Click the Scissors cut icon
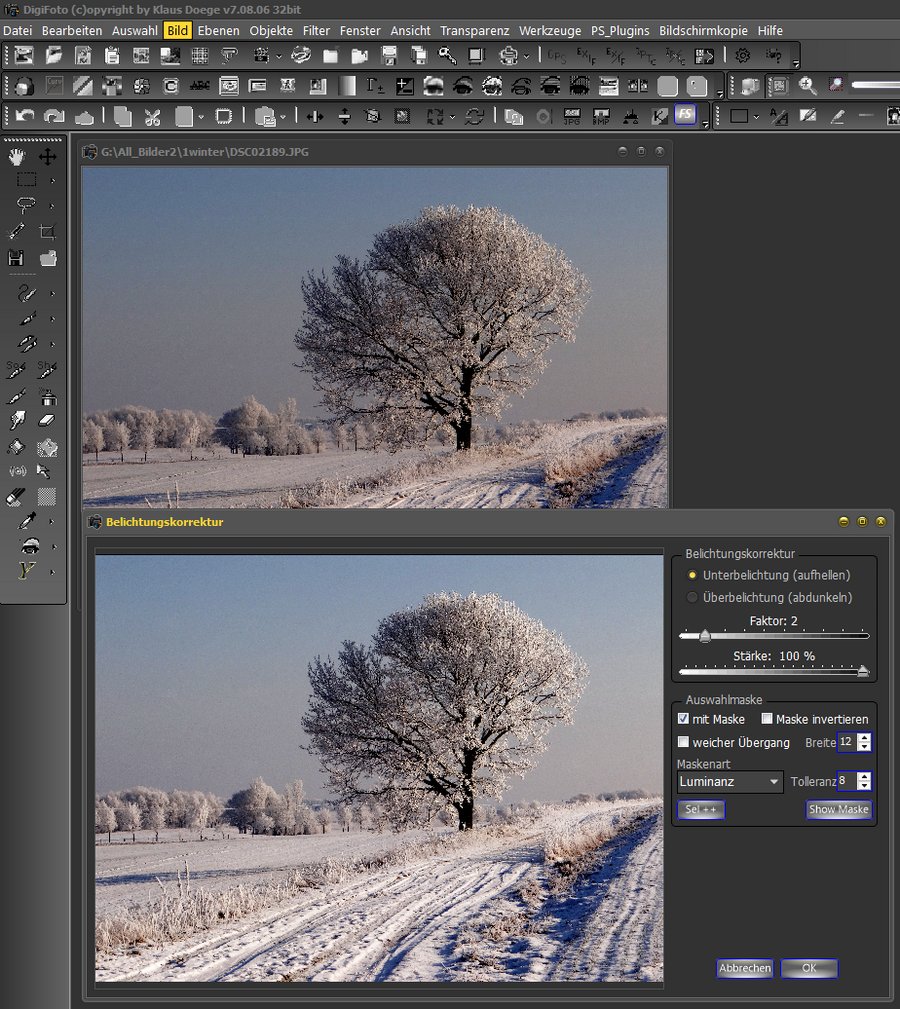The image size is (900, 1009). pyautogui.click(x=152, y=116)
